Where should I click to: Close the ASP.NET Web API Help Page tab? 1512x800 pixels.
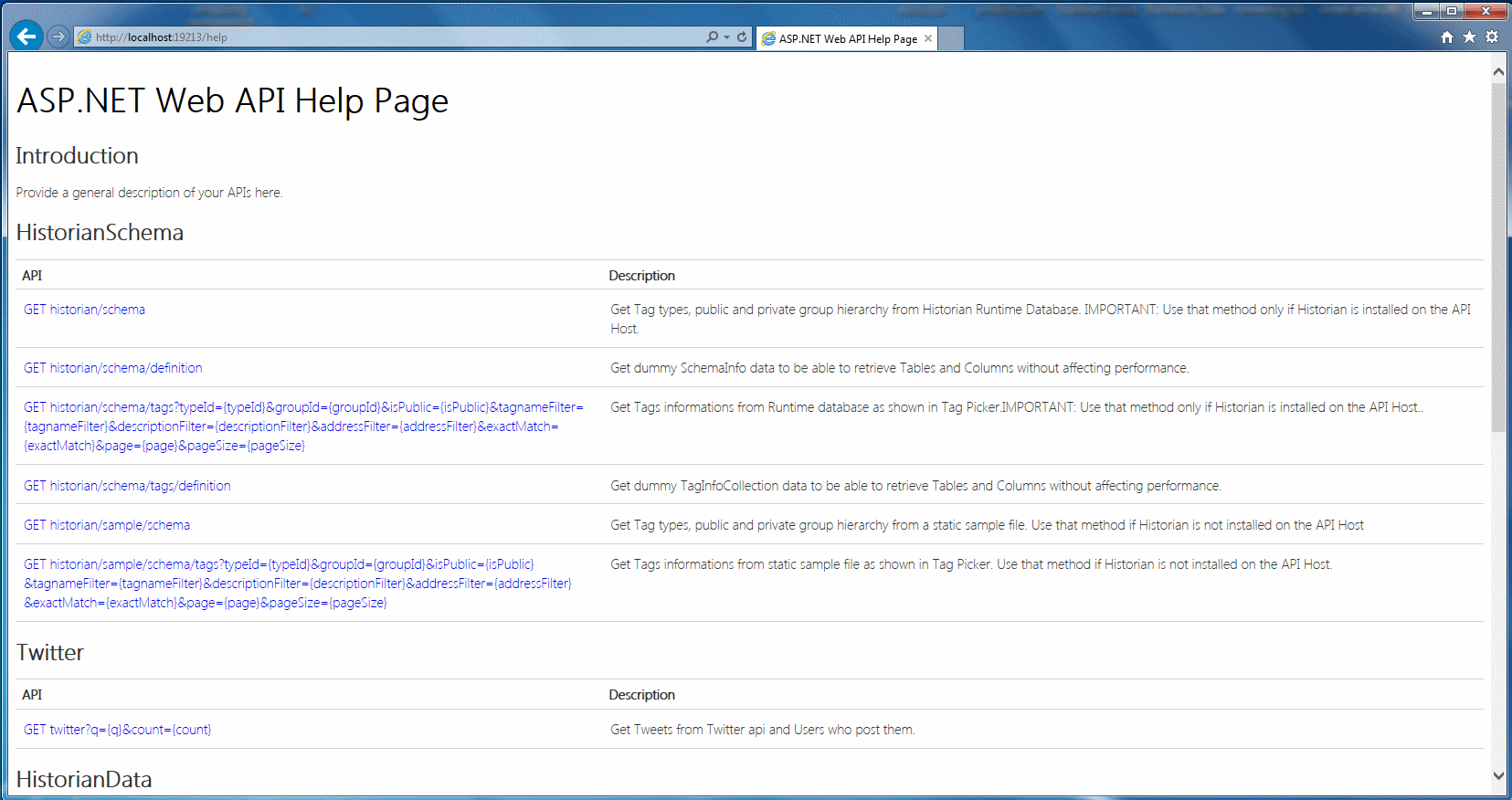tap(928, 38)
